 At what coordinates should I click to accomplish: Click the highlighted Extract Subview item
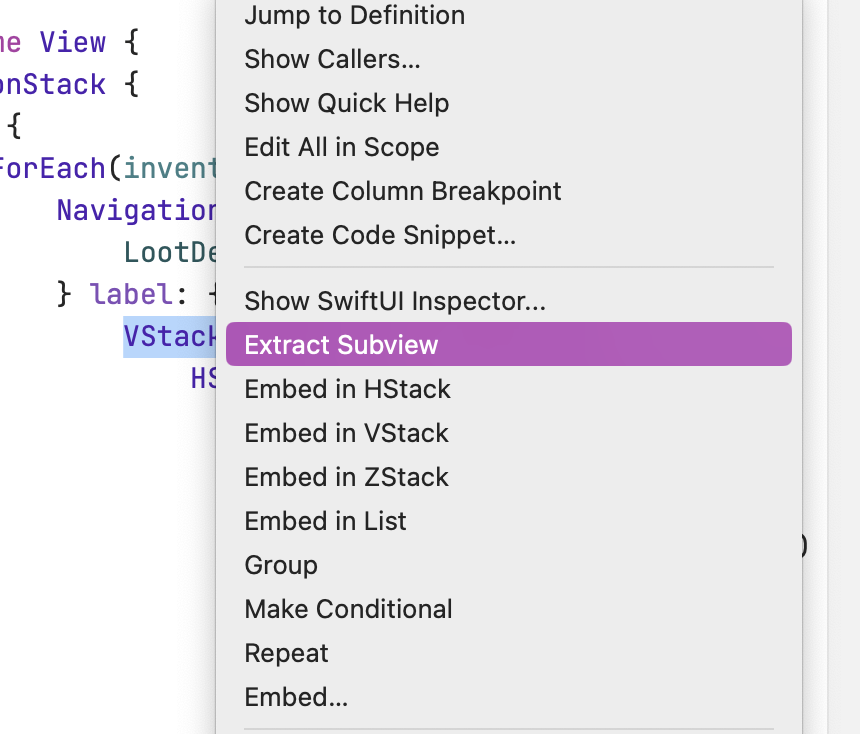pyautogui.click(x=341, y=345)
